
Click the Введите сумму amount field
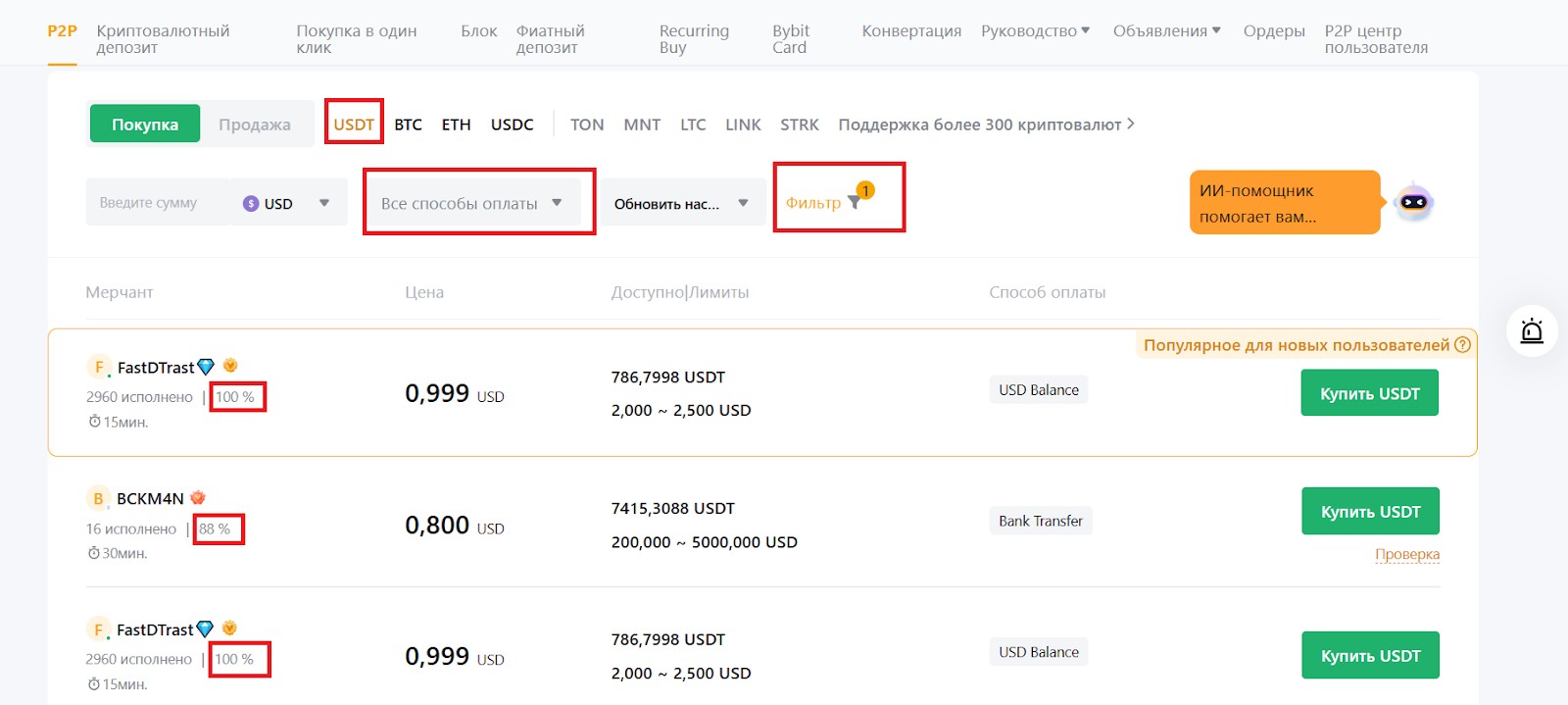click(158, 202)
